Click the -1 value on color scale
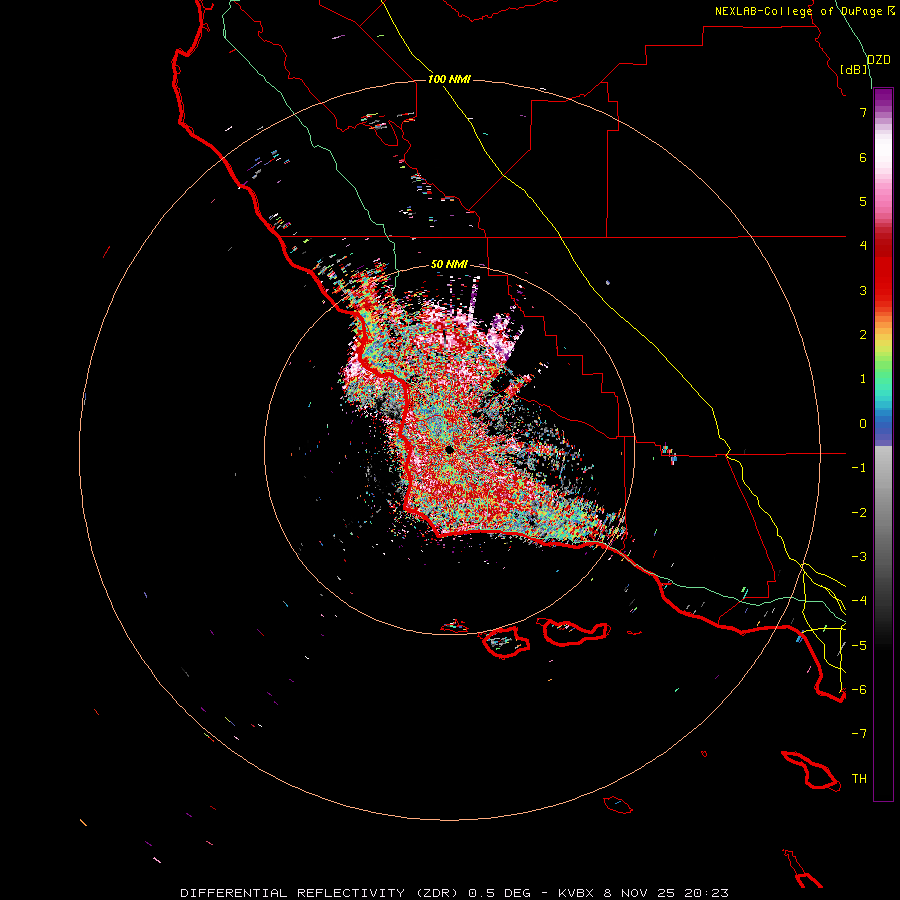Image resolution: width=900 pixels, height=900 pixels. (x=859, y=468)
